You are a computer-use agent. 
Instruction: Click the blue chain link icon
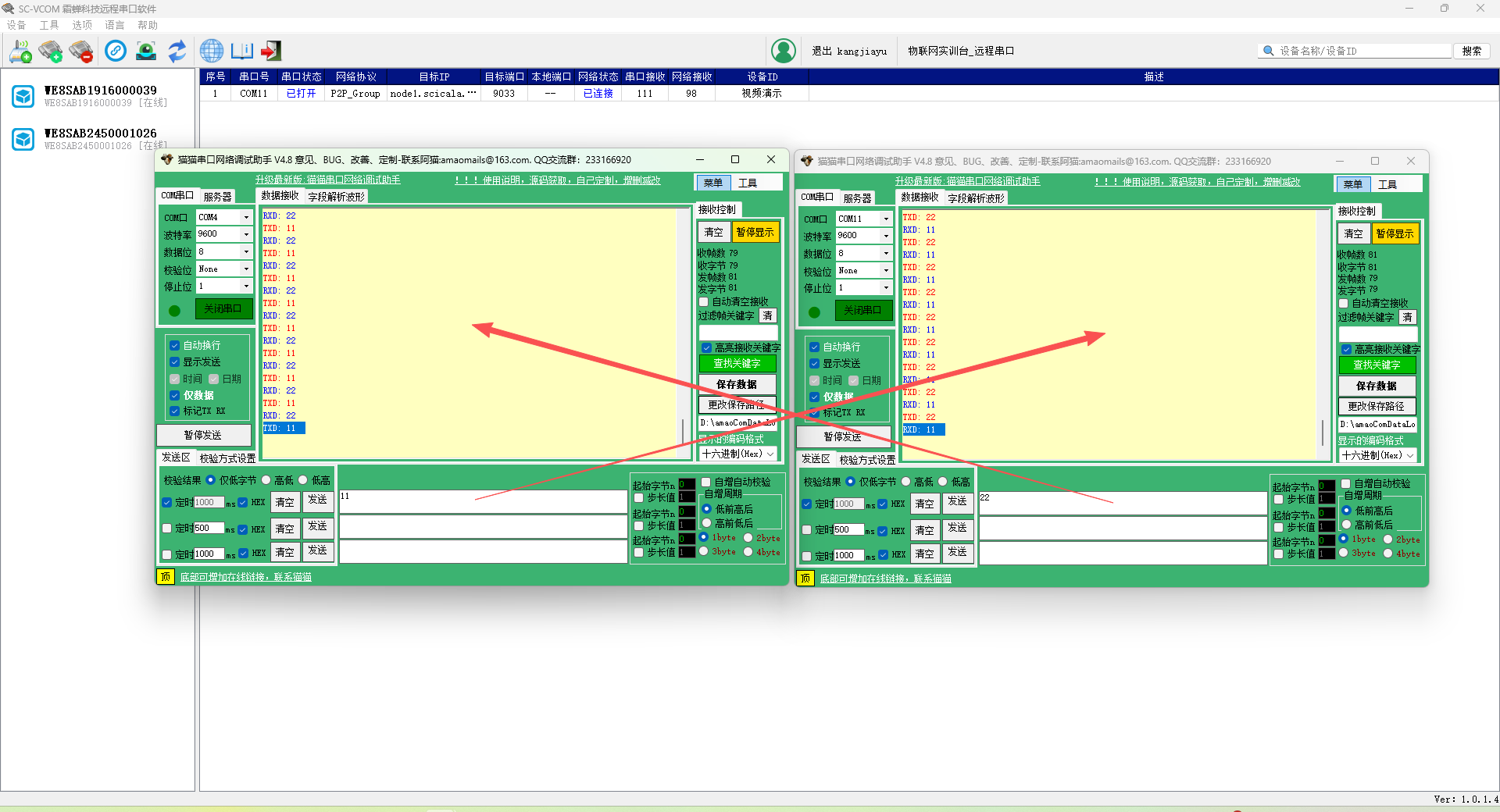116,52
